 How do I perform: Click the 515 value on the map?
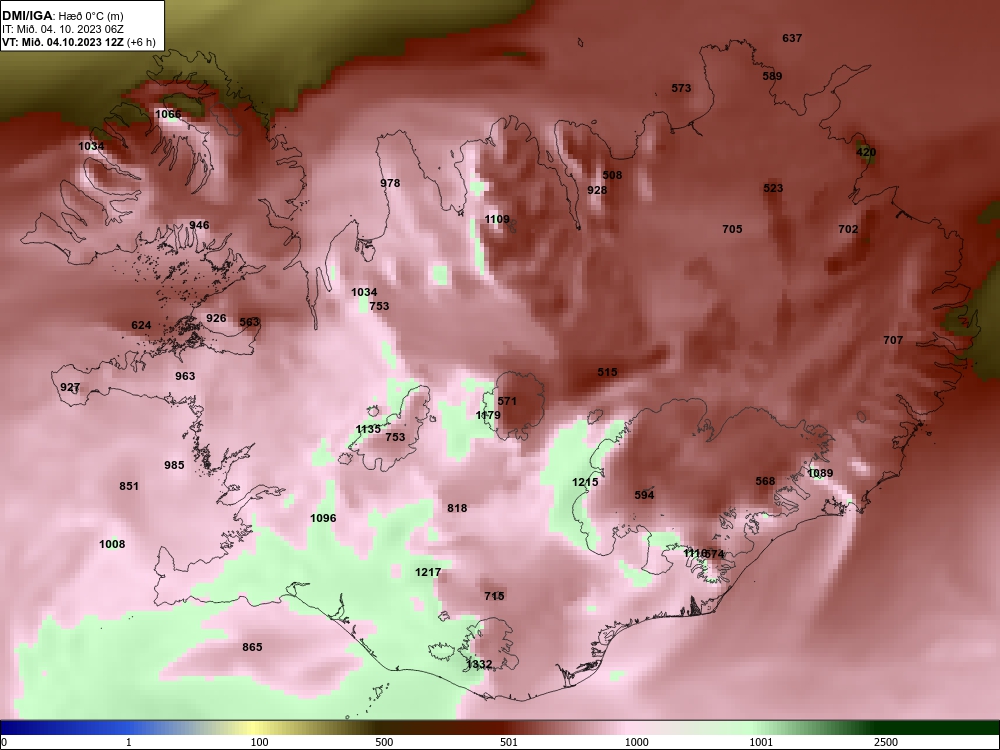607,372
